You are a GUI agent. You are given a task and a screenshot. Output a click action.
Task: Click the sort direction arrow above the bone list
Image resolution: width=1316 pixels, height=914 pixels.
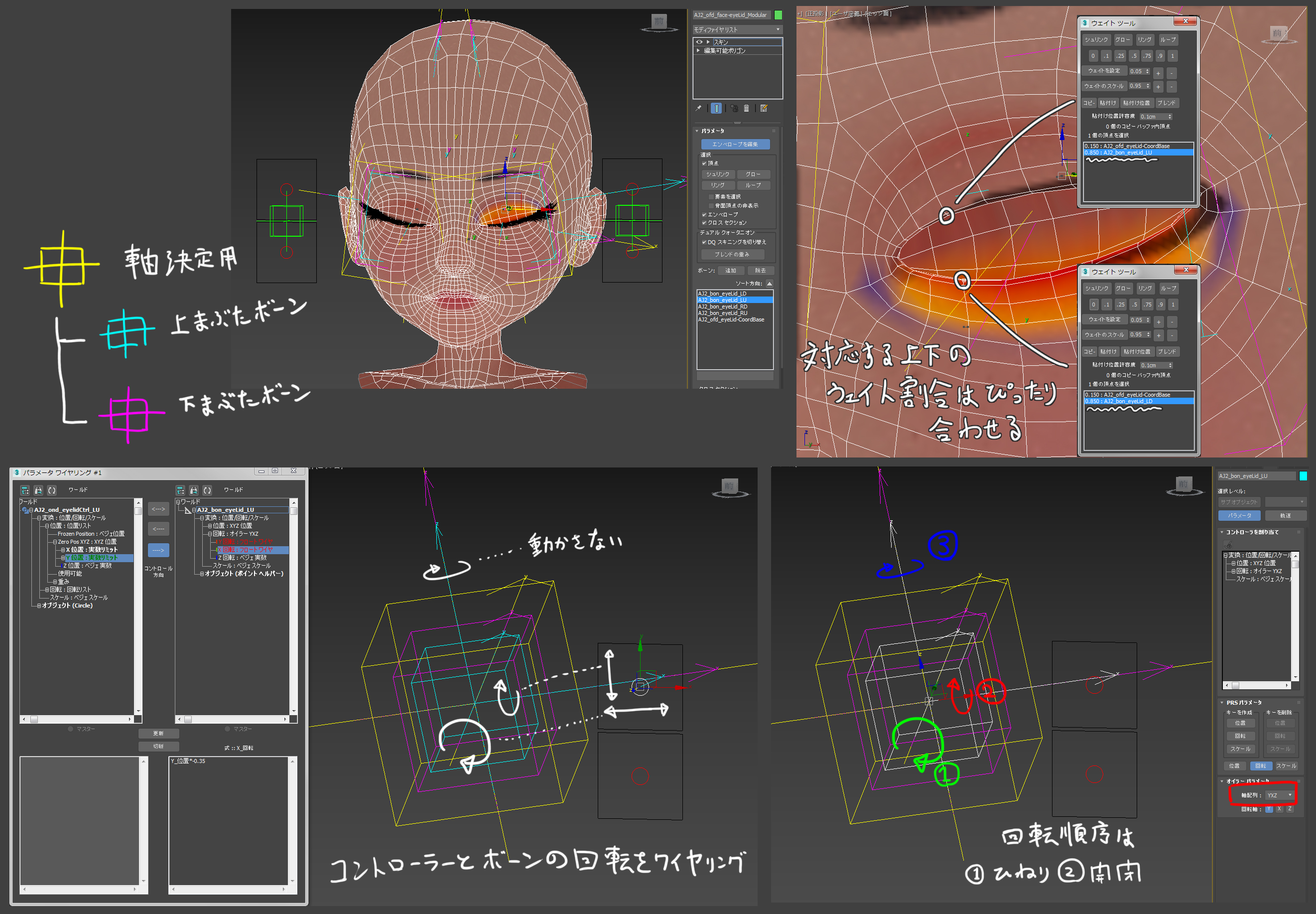[x=770, y=284]
